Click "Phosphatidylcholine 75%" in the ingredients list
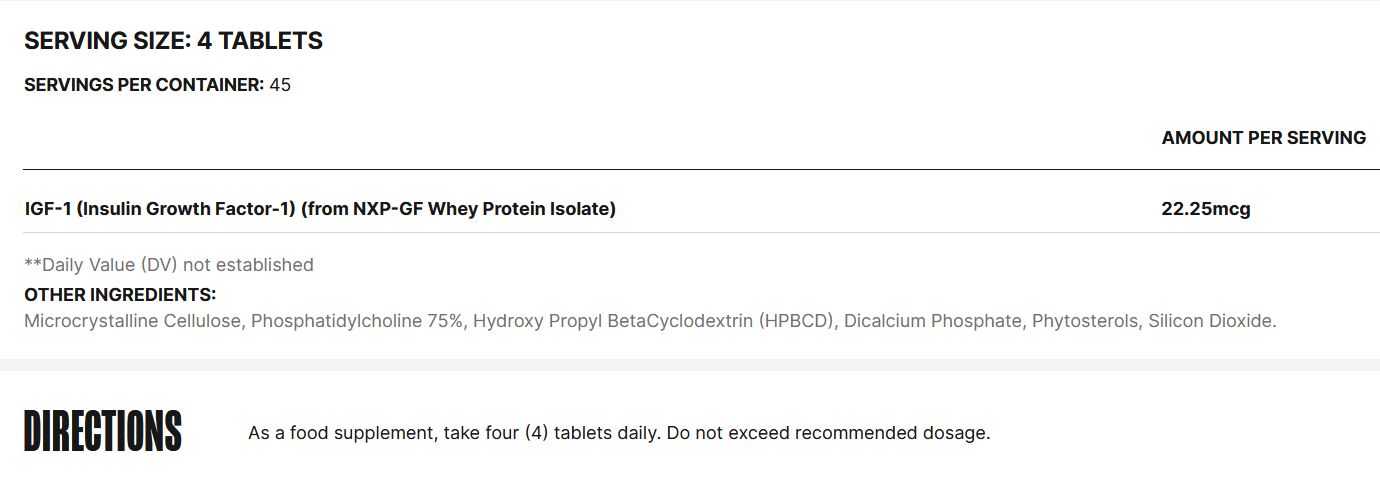Image resolution: width=1380 pixels, height=488 pixels. point(357,321)
